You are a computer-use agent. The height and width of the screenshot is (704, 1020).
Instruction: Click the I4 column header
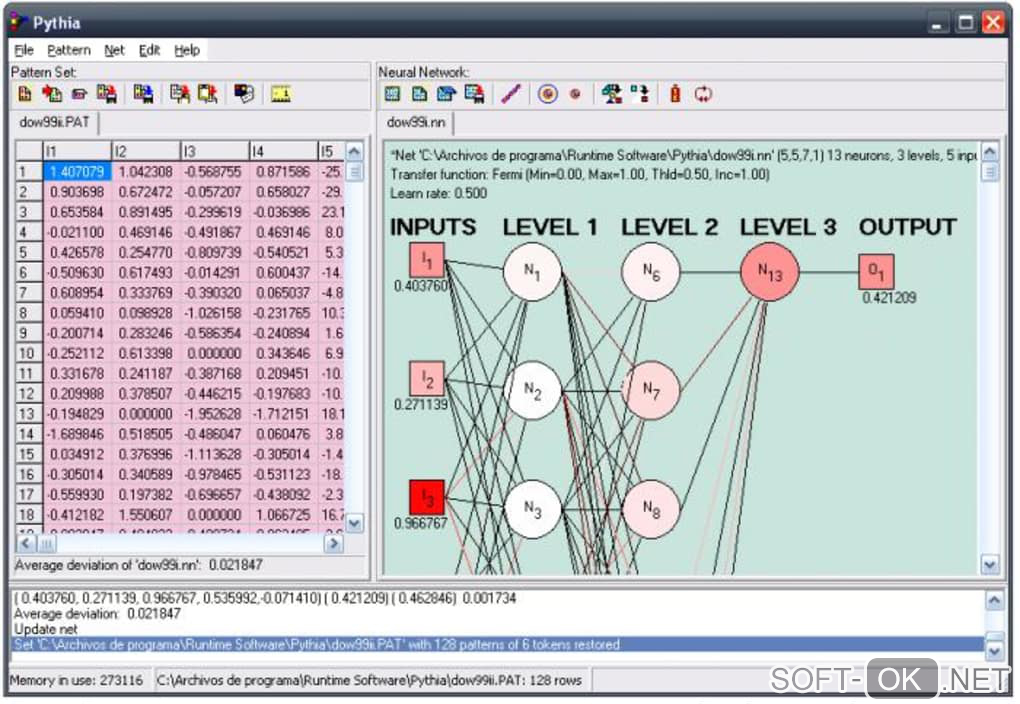click(284, 152)
